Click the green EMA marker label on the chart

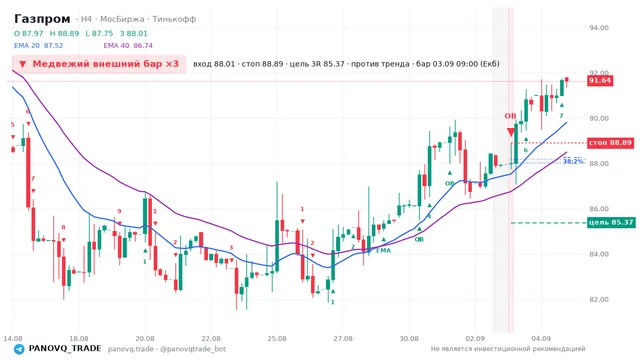coord(383,250)
